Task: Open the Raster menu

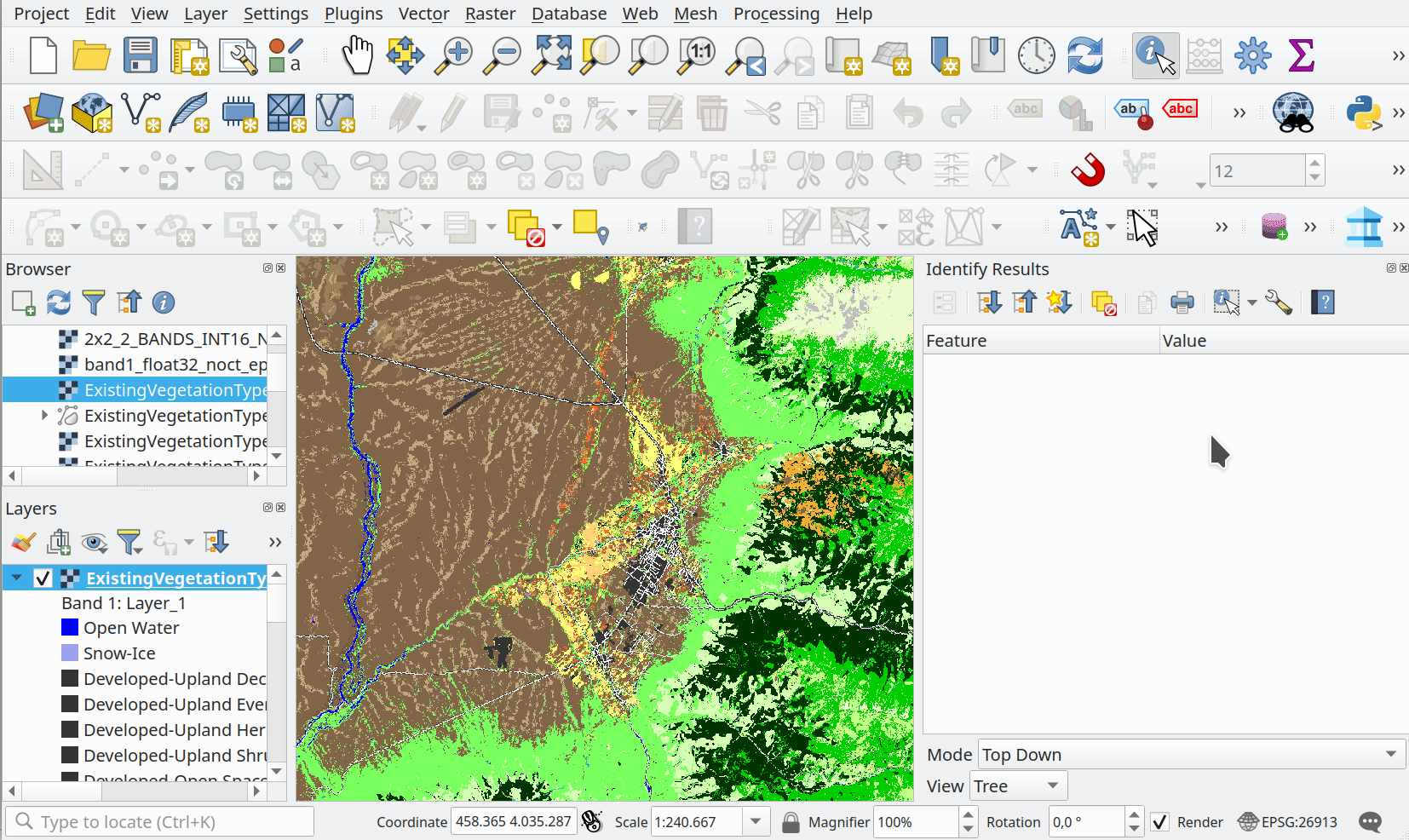Action: pyautogui.click(x=490, y=14)
